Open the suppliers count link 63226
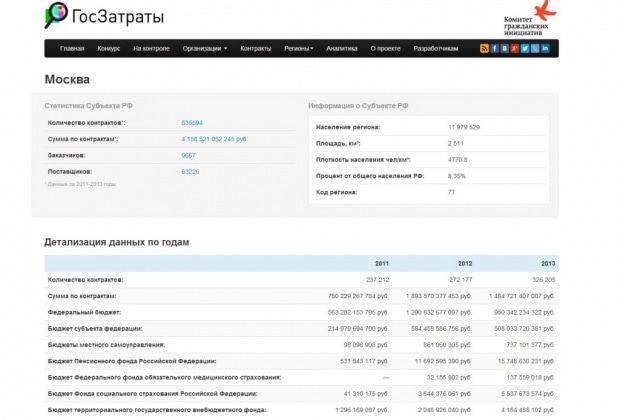Screen dimensions: 620x420 pos(190,171)
